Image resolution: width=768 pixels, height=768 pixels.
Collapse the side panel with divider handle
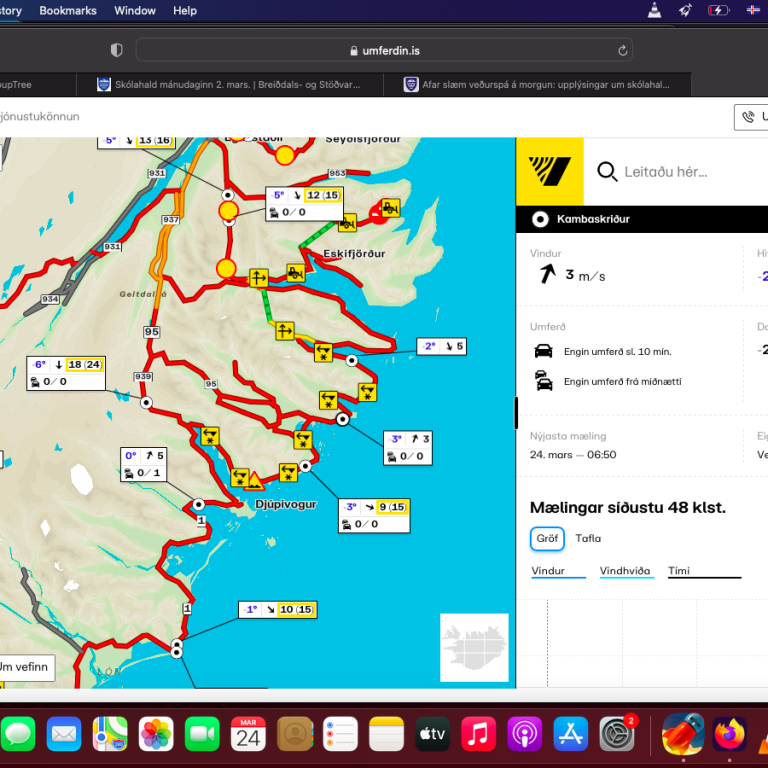[516, 412]
